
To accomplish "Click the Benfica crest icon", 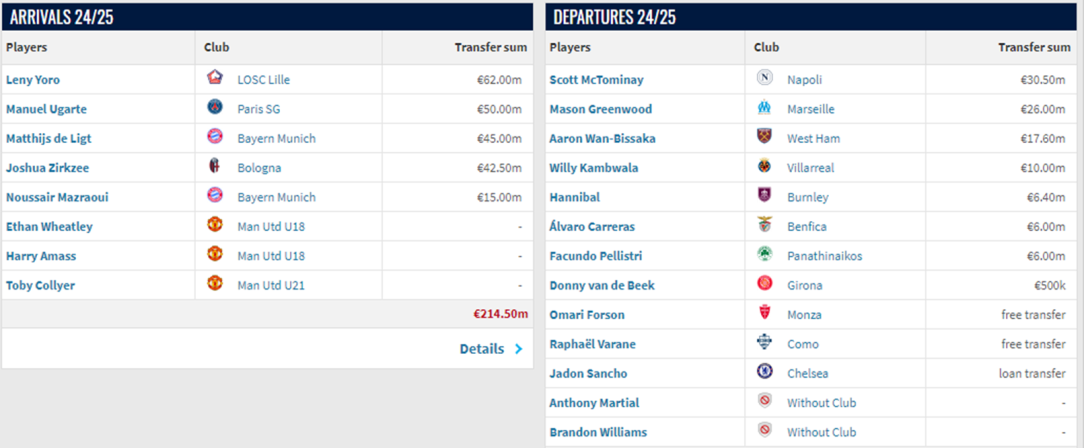I will coord(764,226).
